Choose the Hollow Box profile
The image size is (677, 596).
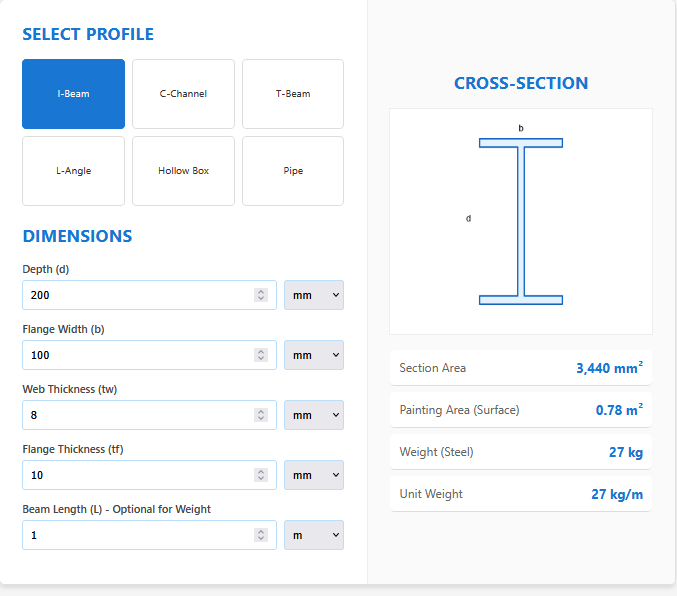[x=183, y=171]
